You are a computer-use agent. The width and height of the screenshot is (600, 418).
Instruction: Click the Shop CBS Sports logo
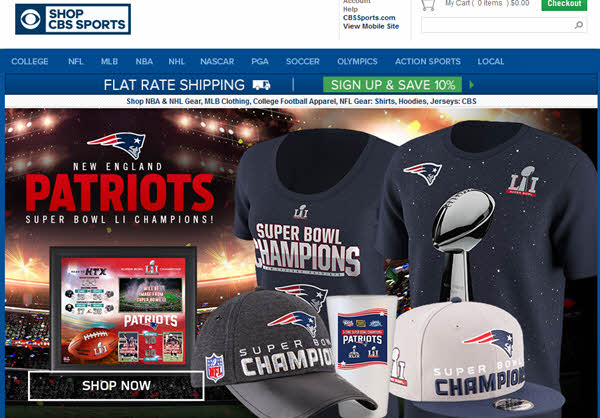point(73,19)
